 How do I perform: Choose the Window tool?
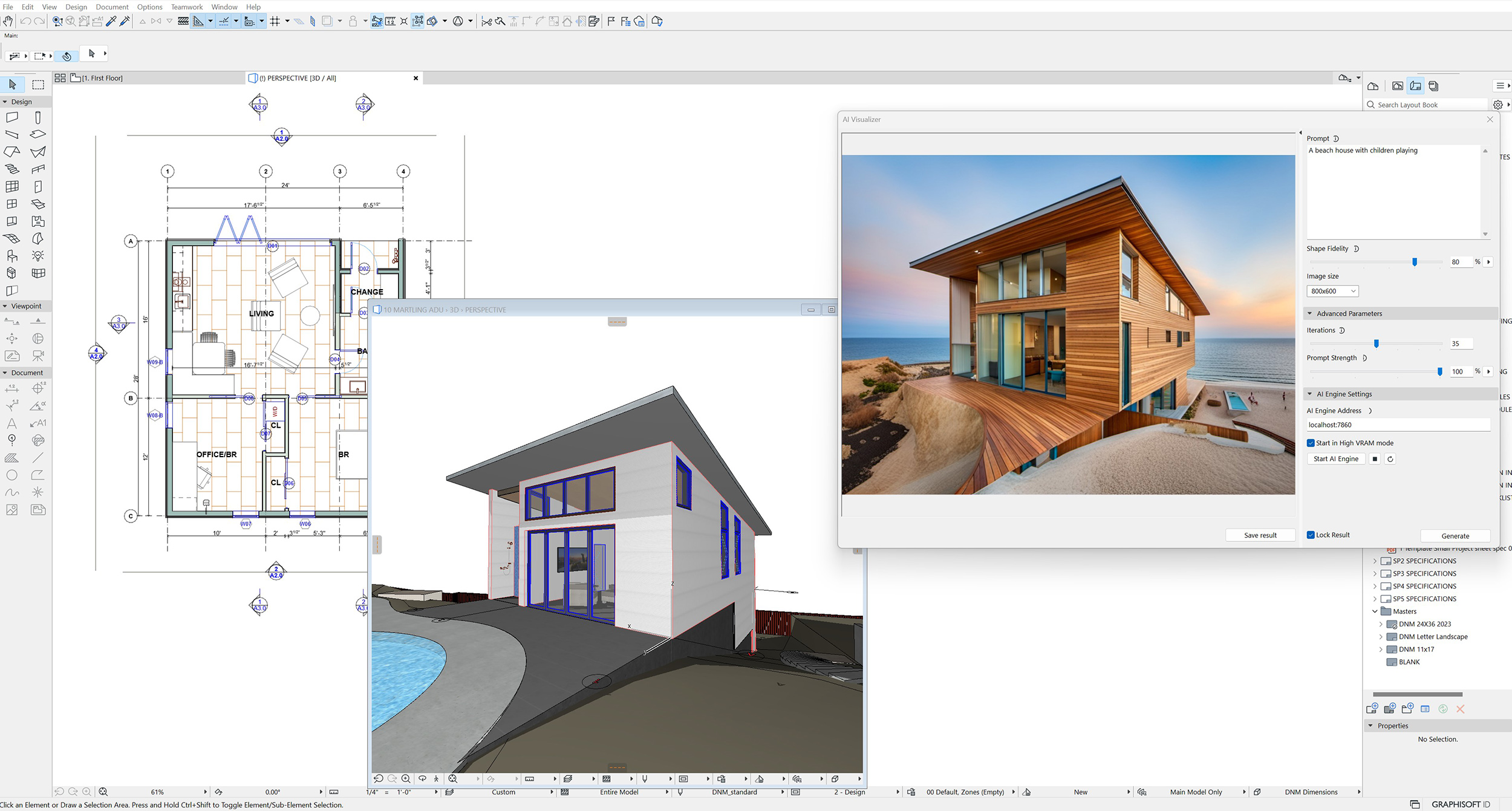[x=12, y=204]
